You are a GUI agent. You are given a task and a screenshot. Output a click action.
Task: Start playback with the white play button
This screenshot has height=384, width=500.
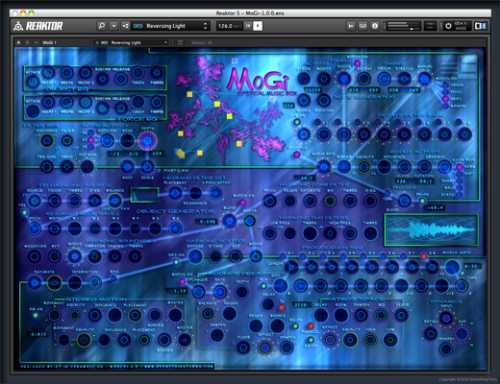pyautogui.click(x=258, y=26)
